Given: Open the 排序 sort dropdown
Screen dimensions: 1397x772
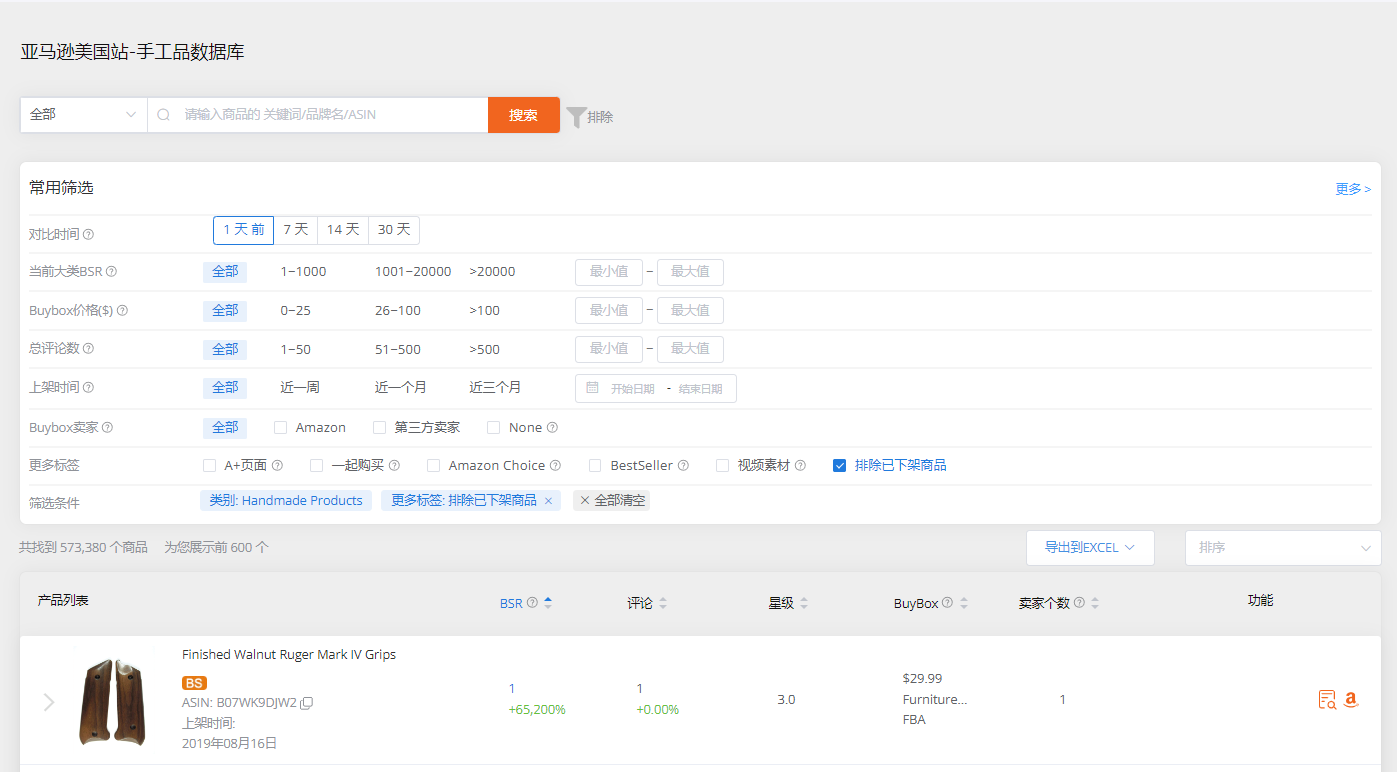Looking at the screenshot, I should (1282, 547).
